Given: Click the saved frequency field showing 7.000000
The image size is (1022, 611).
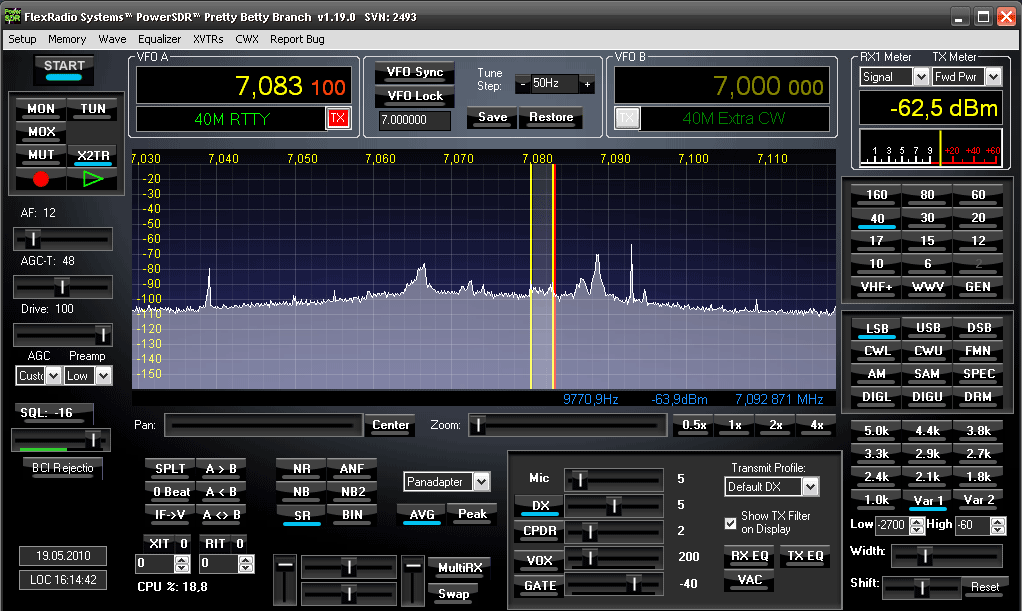Looking at the screenshot, I should point(413,119).
